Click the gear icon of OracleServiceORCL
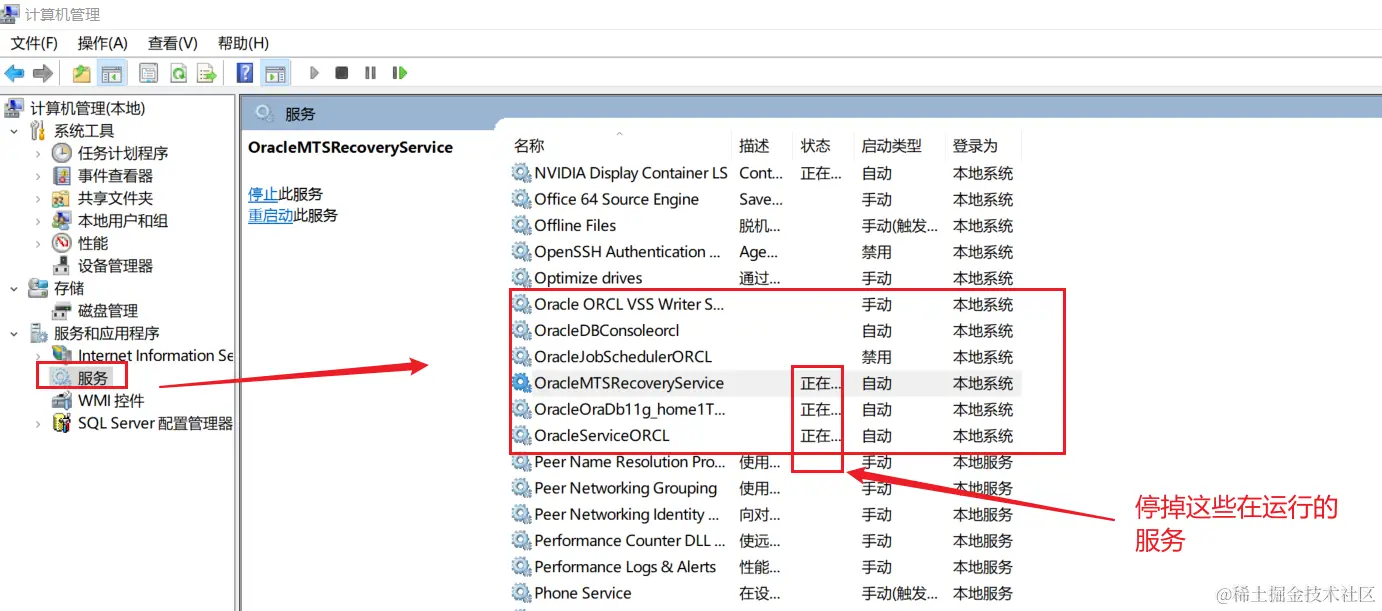Viewport: 1382px width, 611px height. pyautogui.click(x=521, y=435)
